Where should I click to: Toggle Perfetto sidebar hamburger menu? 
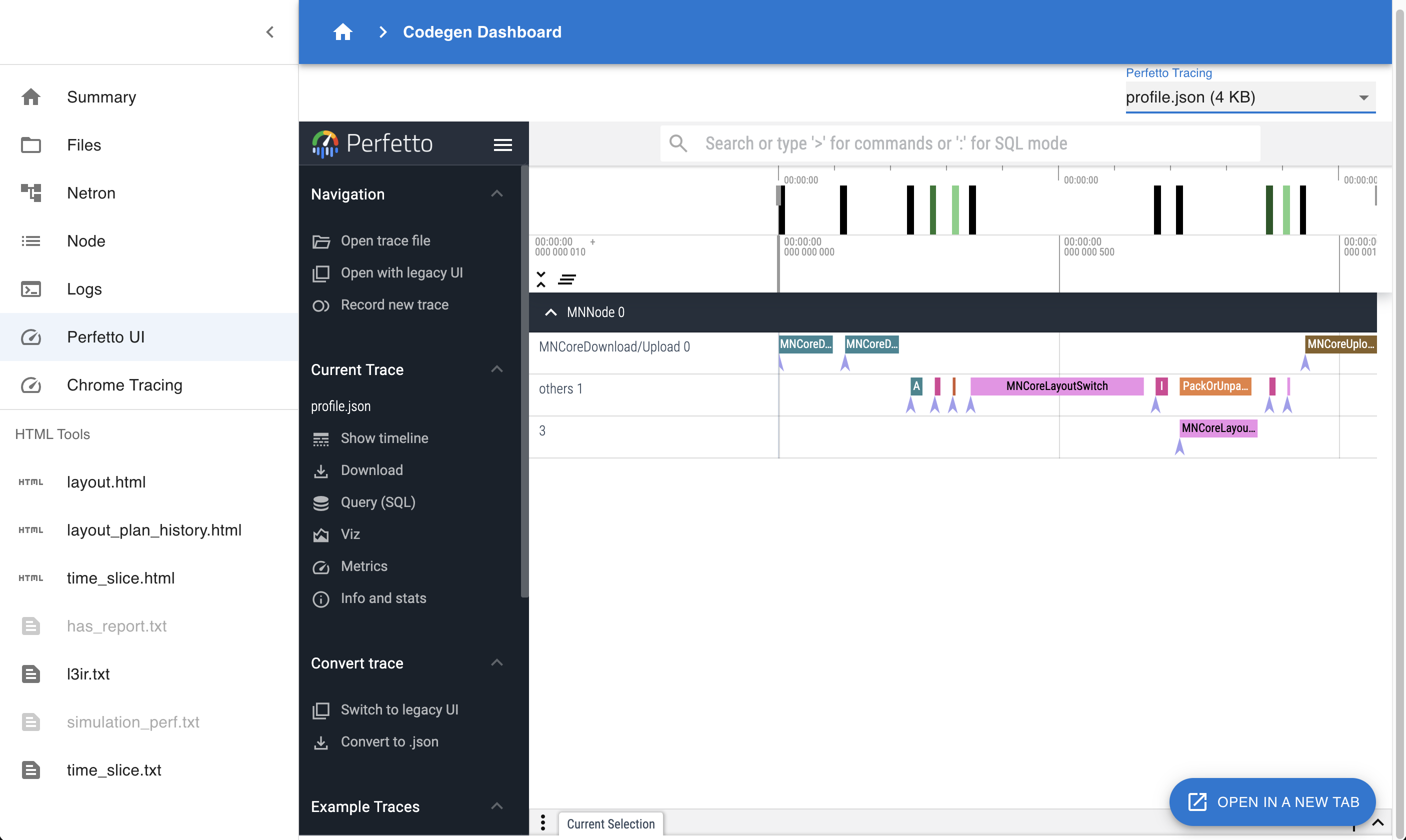click(502, 144)
